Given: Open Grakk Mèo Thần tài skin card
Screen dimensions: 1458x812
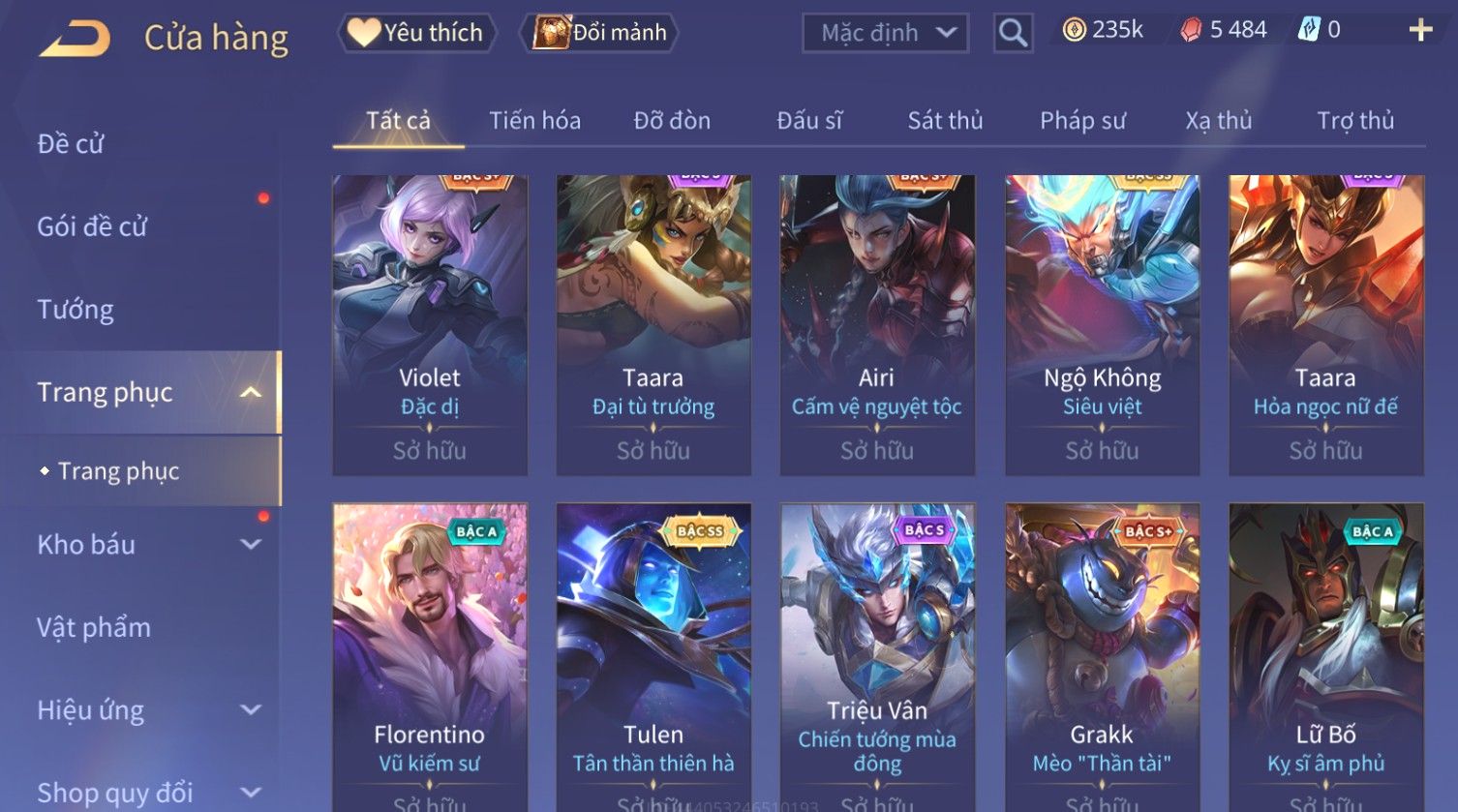Looking at the screenshot, I should coord(1102,657).
